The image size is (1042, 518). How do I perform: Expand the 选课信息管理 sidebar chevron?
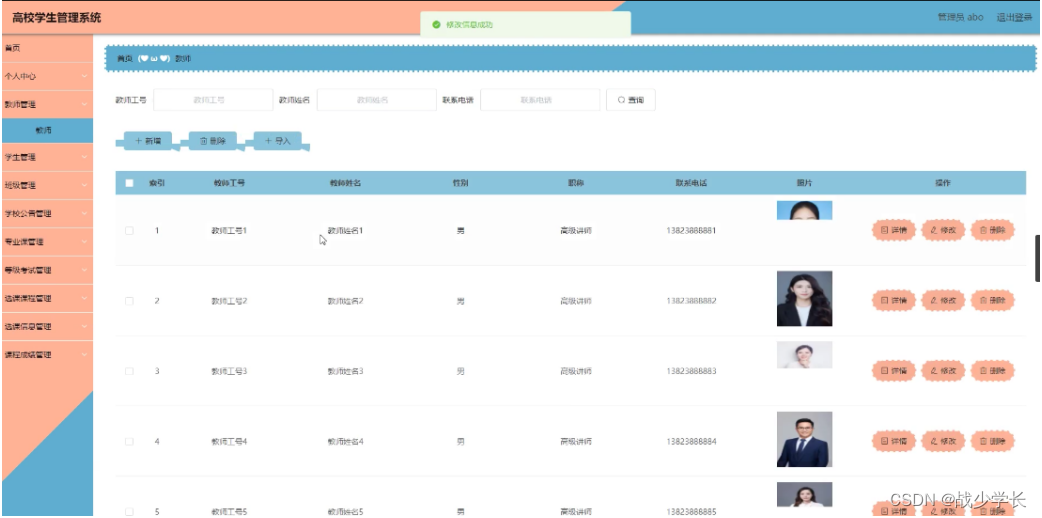84,327
